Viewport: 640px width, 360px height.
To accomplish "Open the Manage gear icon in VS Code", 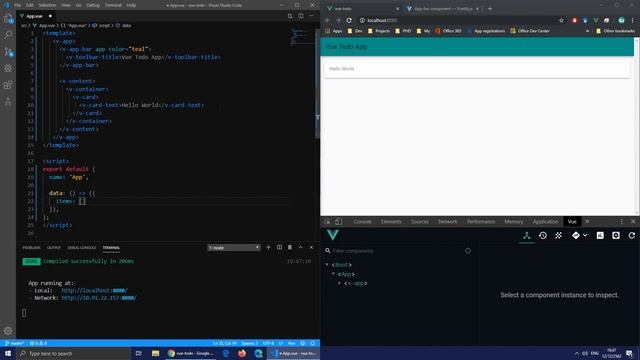I will click(x=8, y=331).
